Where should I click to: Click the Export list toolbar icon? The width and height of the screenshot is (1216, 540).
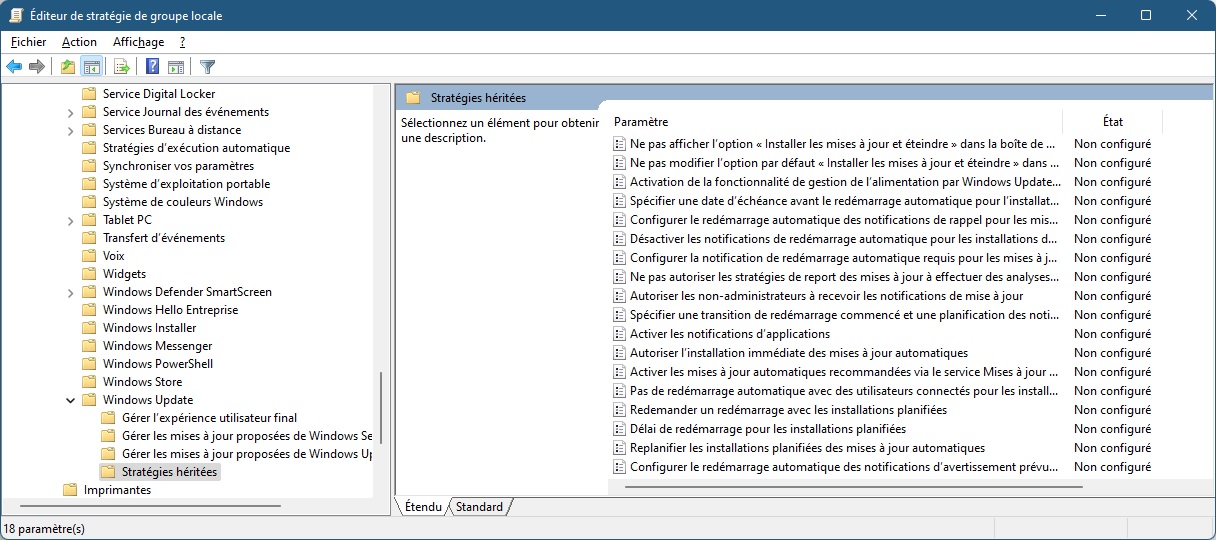(122, 67)
